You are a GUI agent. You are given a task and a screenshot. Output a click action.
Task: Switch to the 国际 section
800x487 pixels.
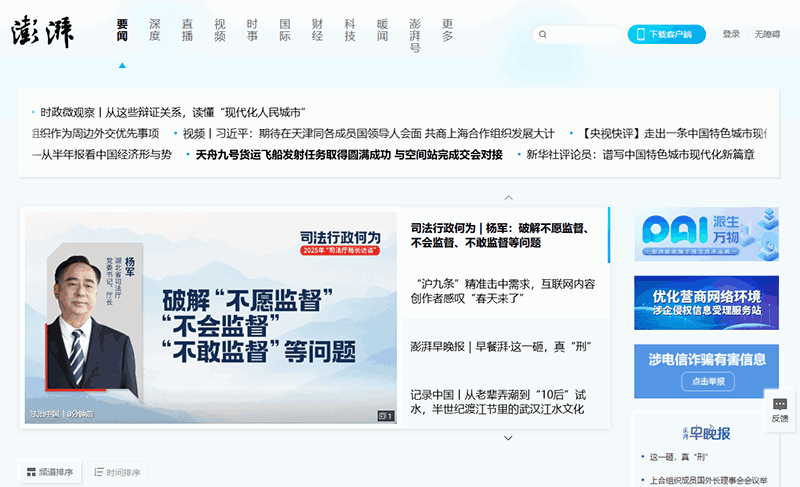[x=285, y=30]
